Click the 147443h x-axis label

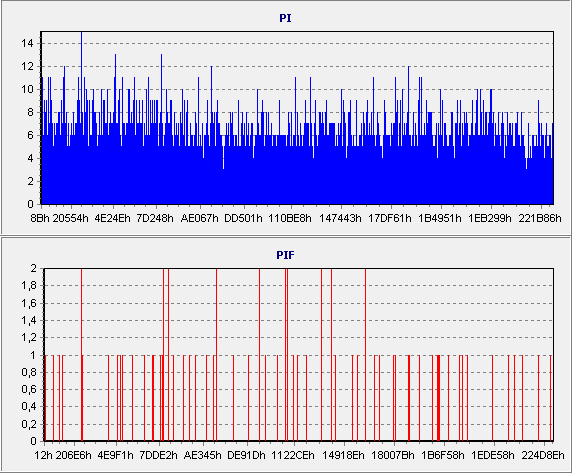tap(340, 218)
